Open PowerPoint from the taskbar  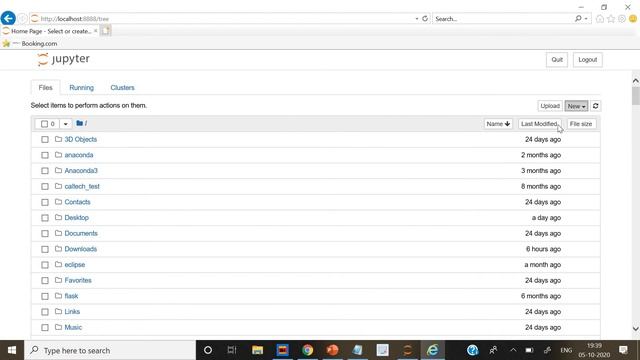tap(332, 350)
